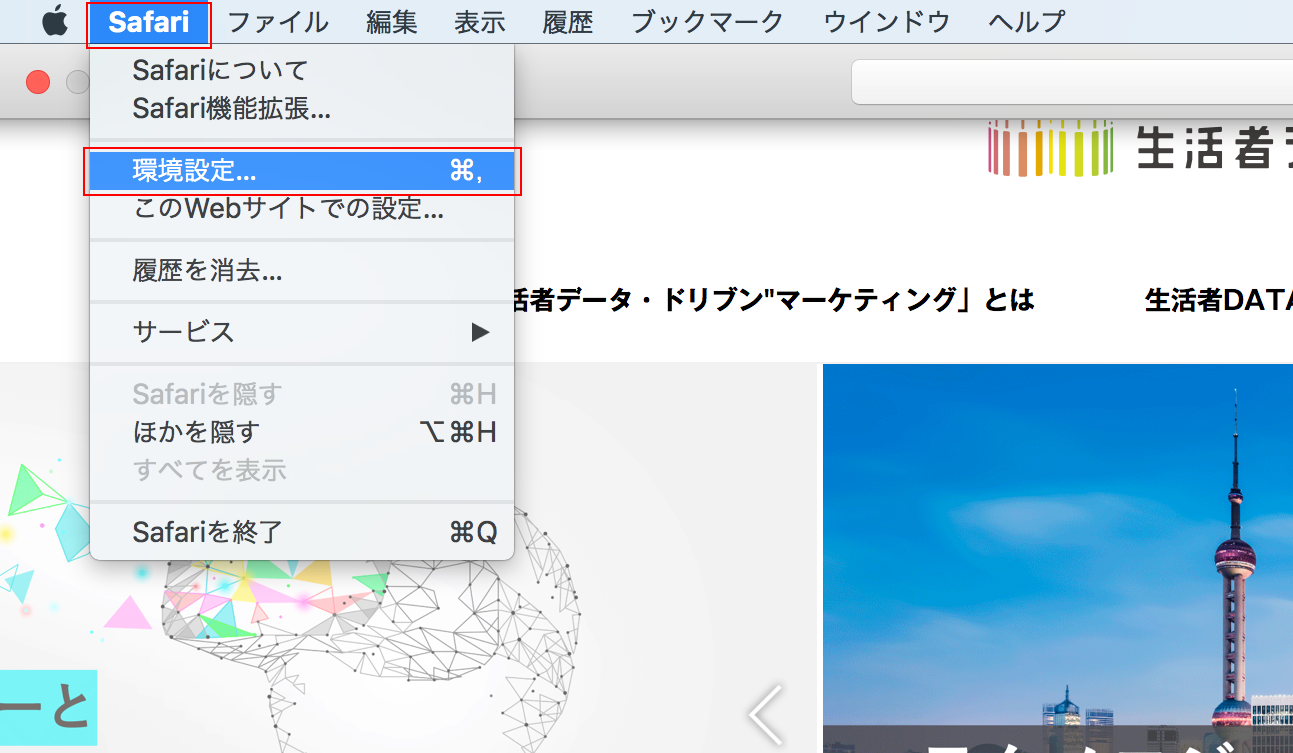
Task: Open the ファイル menu
Action: point(278,21)
